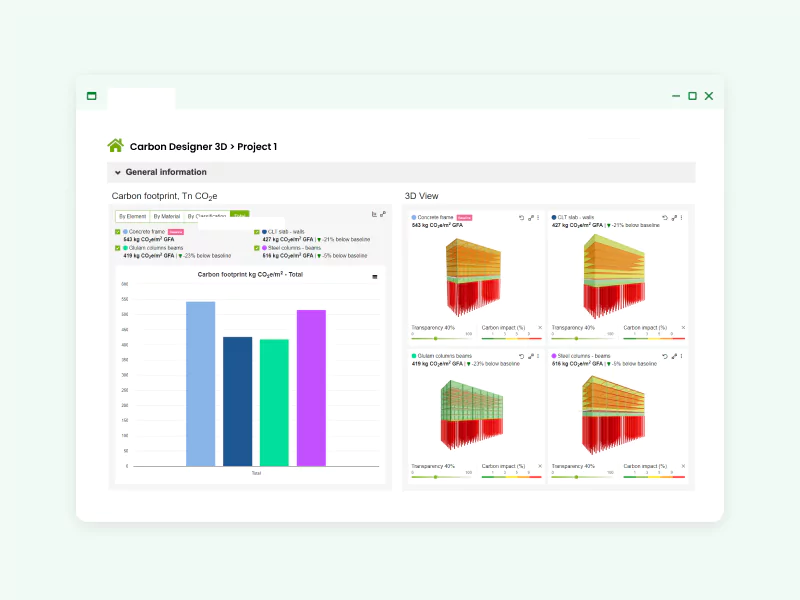
Task: Select the By Material tab
Action: pos(166,216)
